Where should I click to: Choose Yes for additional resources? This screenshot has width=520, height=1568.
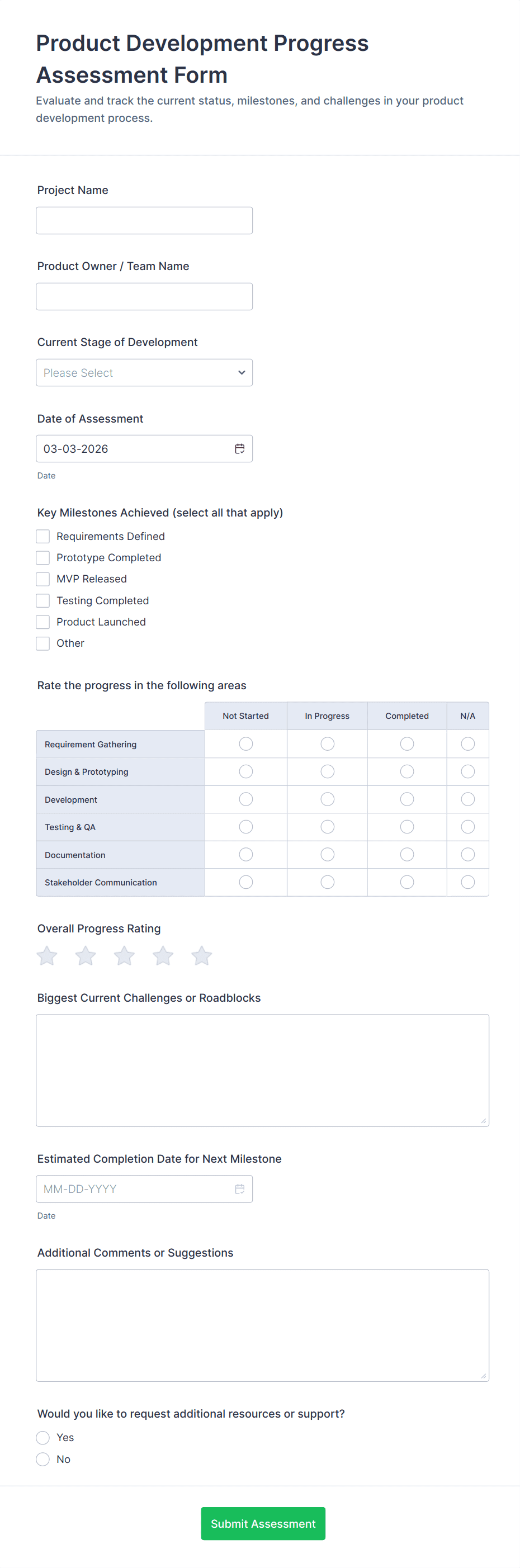[x=42, y=1438]
